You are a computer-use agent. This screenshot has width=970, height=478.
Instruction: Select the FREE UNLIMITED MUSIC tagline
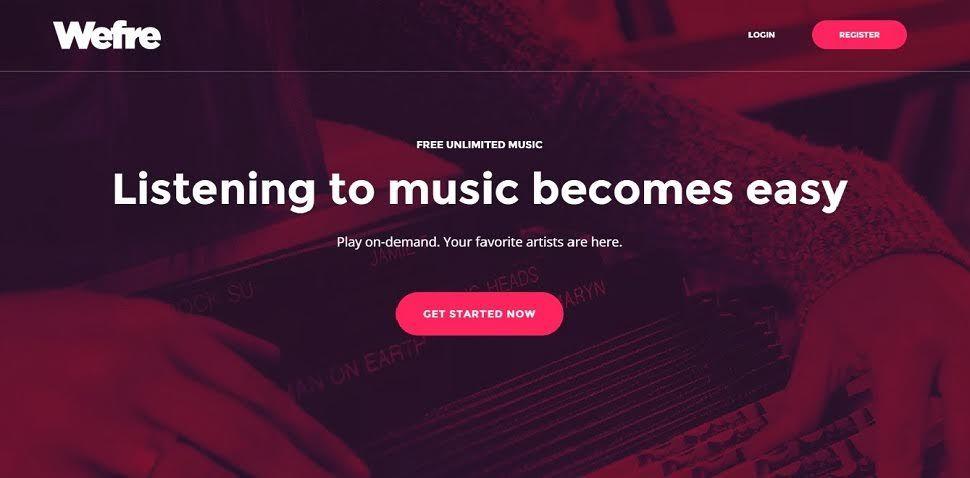479,145
